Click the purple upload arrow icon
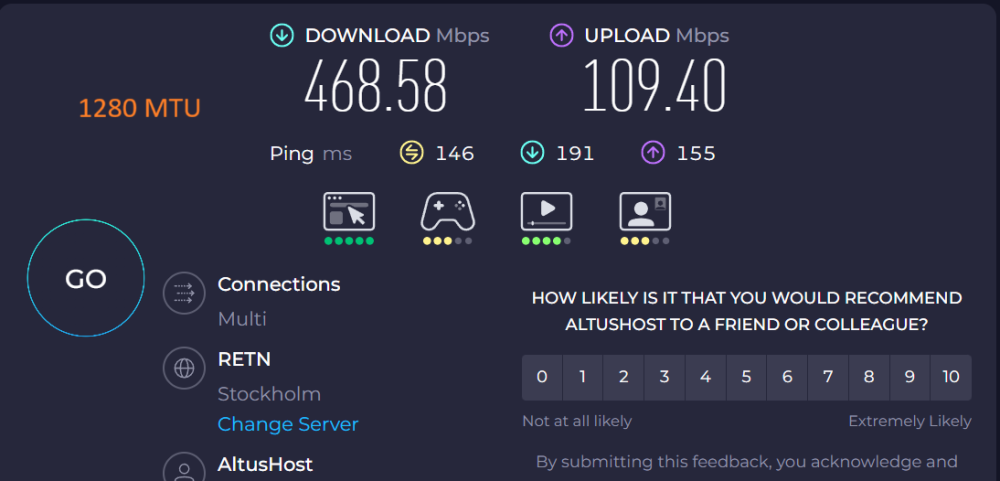1000x481 pixels. click(x=561, y=36)
